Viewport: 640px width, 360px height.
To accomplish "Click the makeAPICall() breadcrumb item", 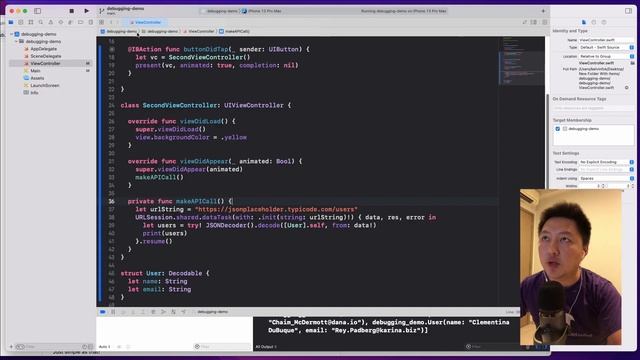I will 234,31.
